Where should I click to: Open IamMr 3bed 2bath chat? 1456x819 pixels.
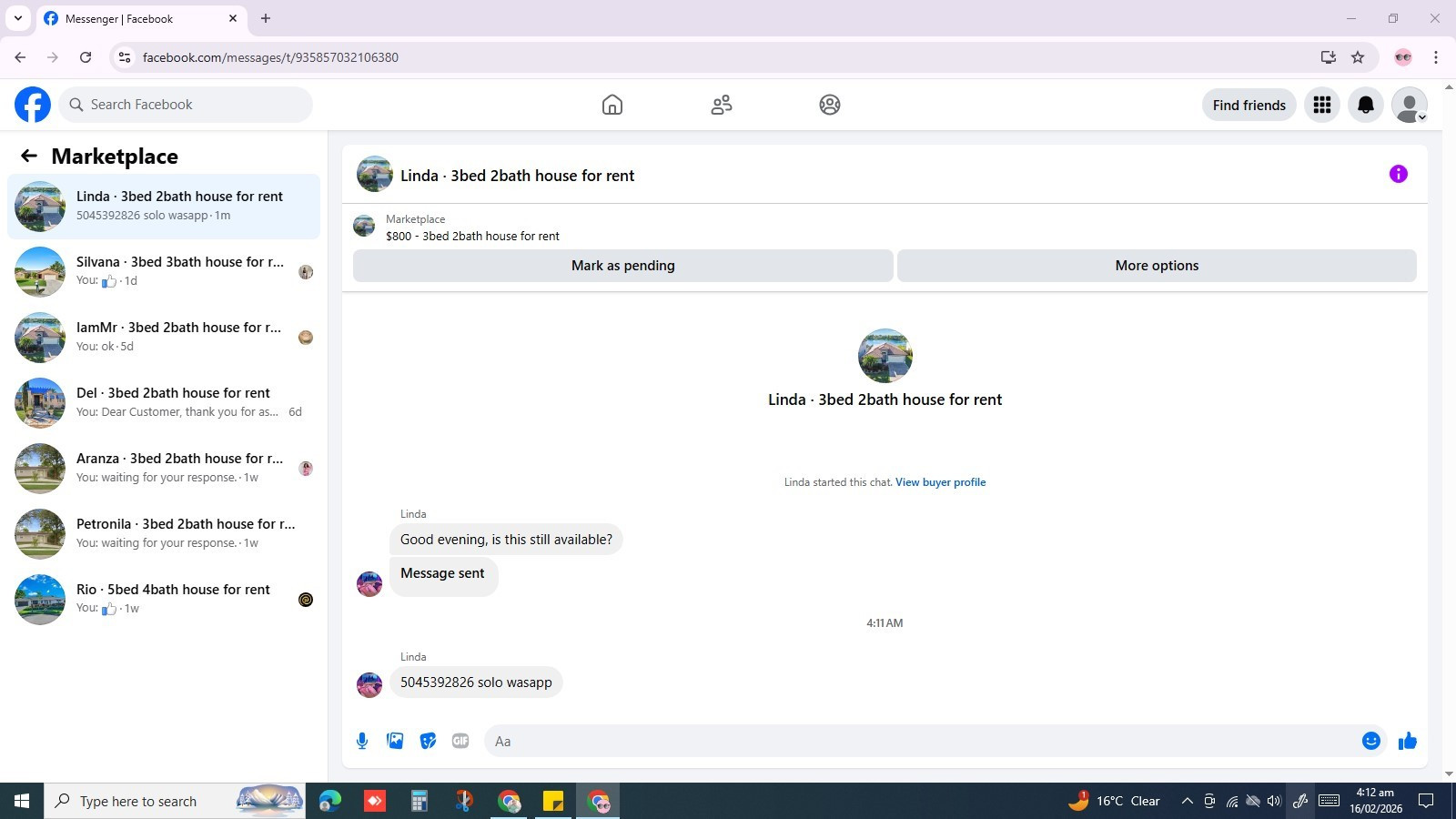click(x=164, y=338)
